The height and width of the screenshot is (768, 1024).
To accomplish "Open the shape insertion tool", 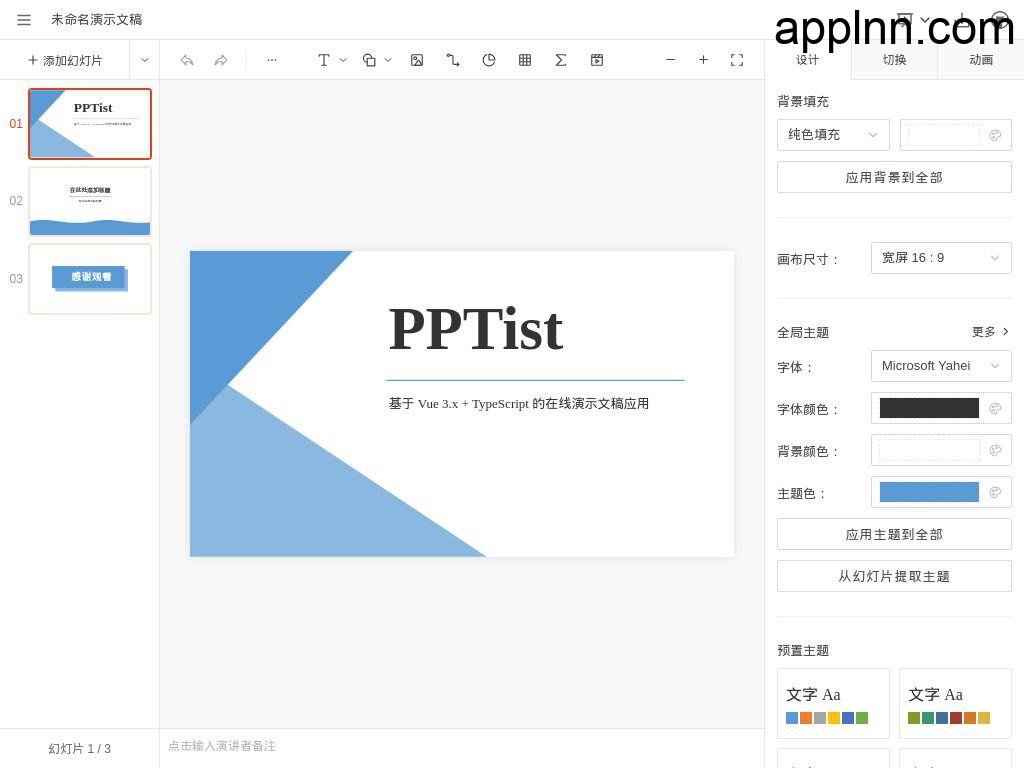I will click(367, 60).
